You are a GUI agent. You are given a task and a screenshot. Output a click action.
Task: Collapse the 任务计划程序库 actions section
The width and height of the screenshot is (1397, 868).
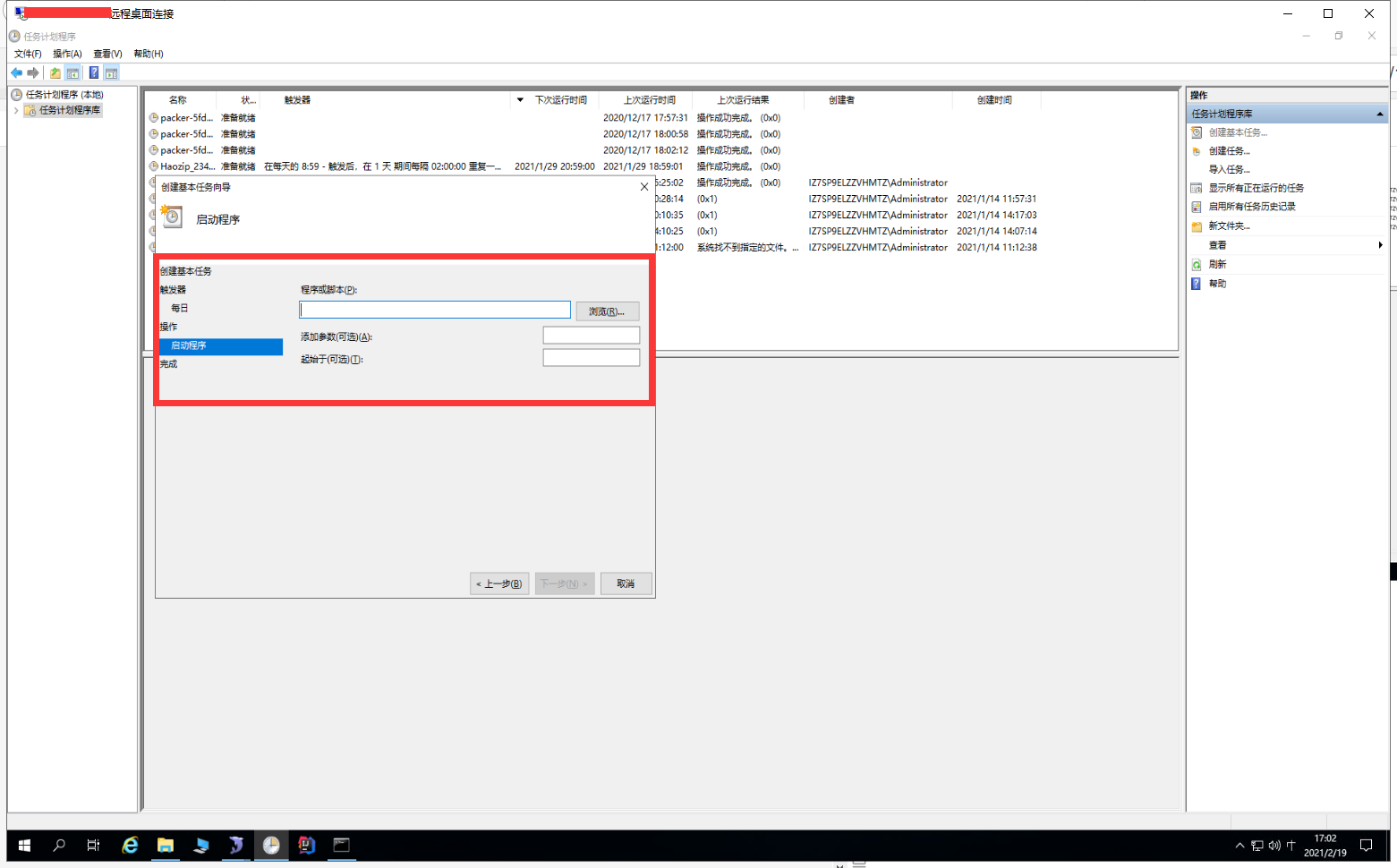click(1379, 114)
